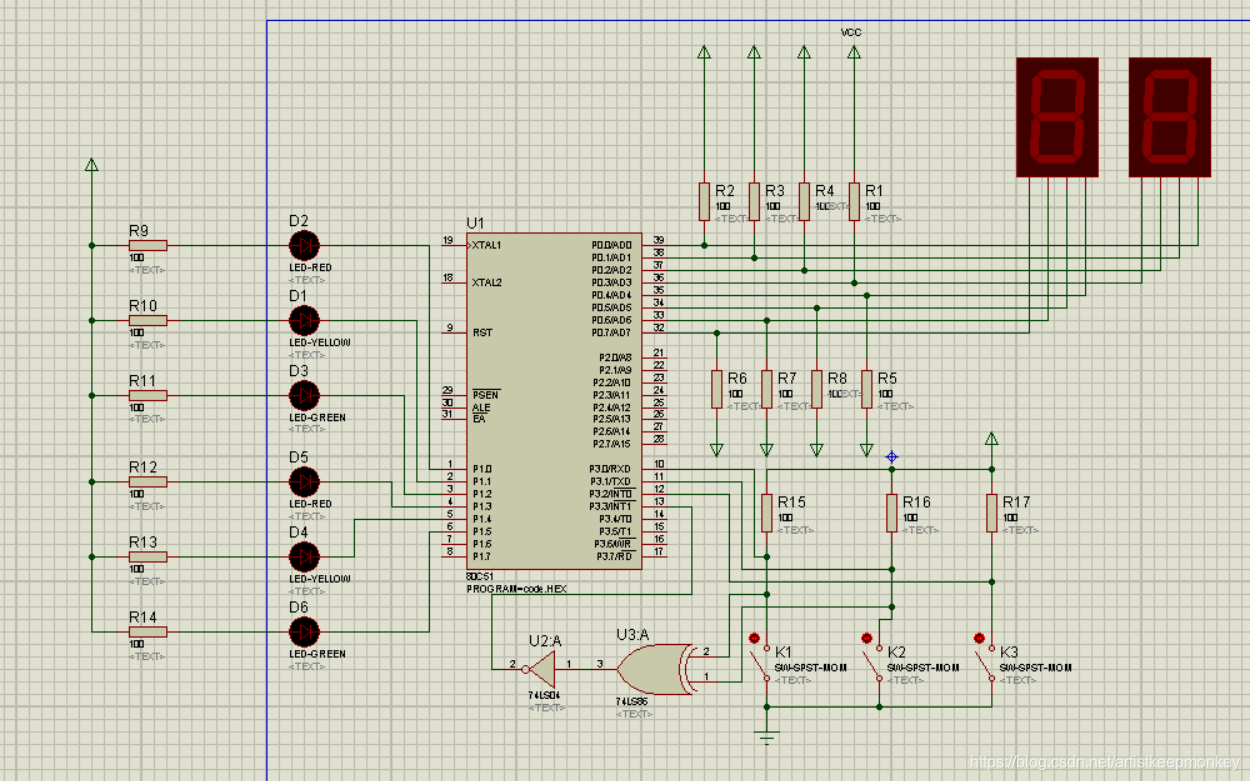Select resistor R1 body under VCC
This screenshot has height=781, width=1250.
[854, 201]
